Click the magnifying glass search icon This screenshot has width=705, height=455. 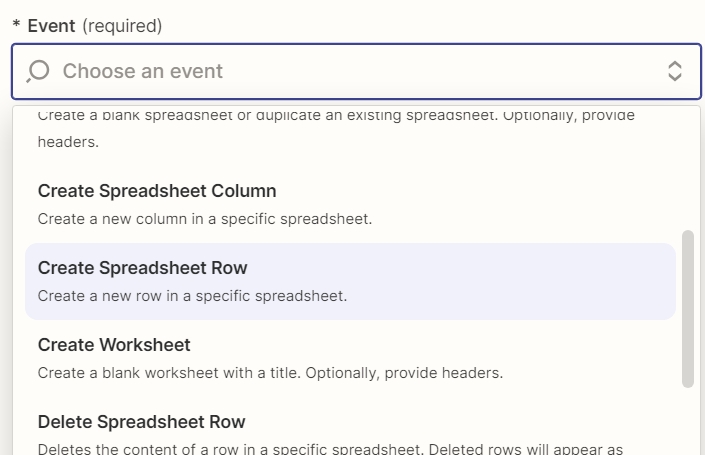(x=38, y=71)
